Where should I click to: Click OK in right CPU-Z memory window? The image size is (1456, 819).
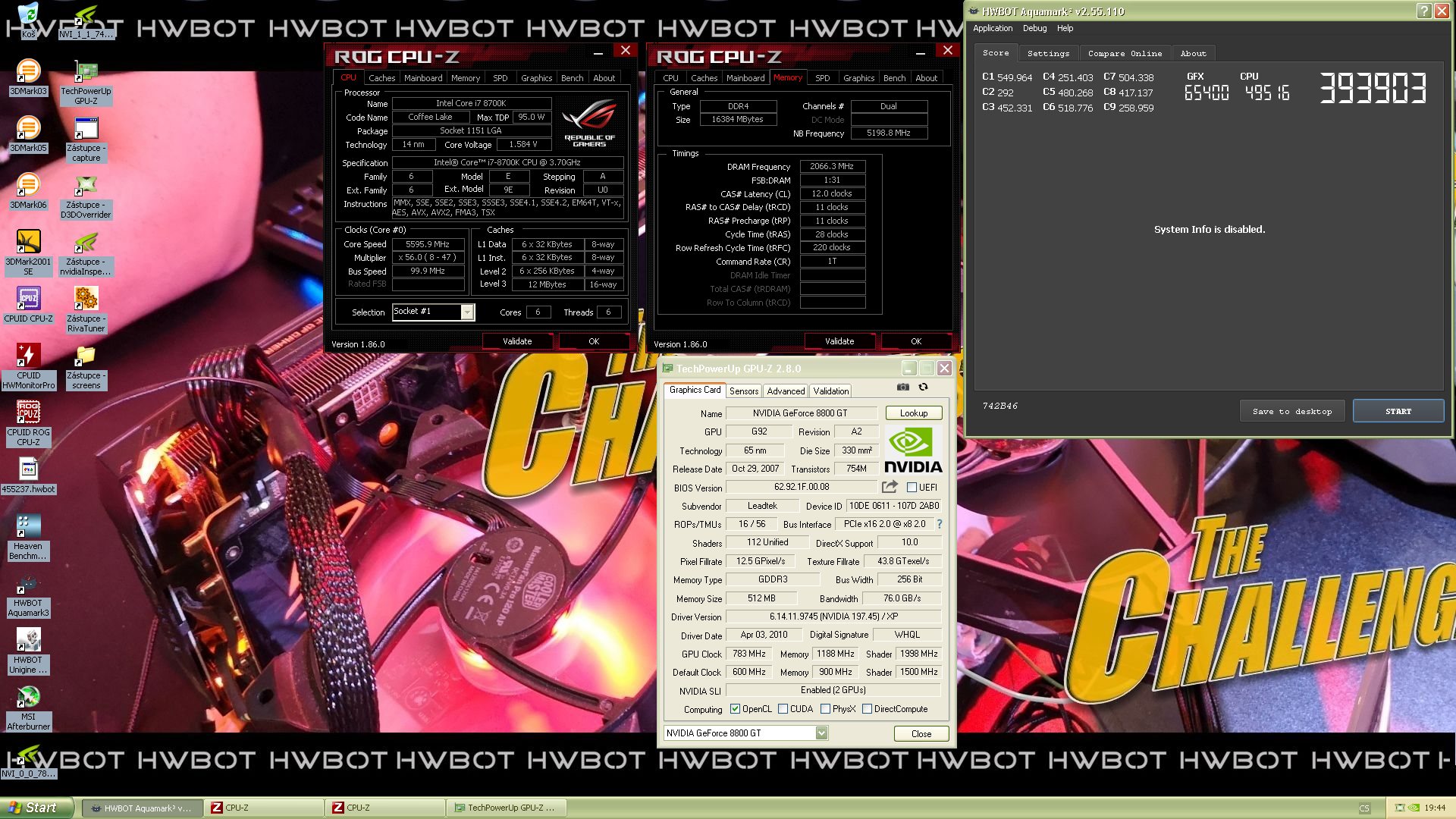pos(915,341)
